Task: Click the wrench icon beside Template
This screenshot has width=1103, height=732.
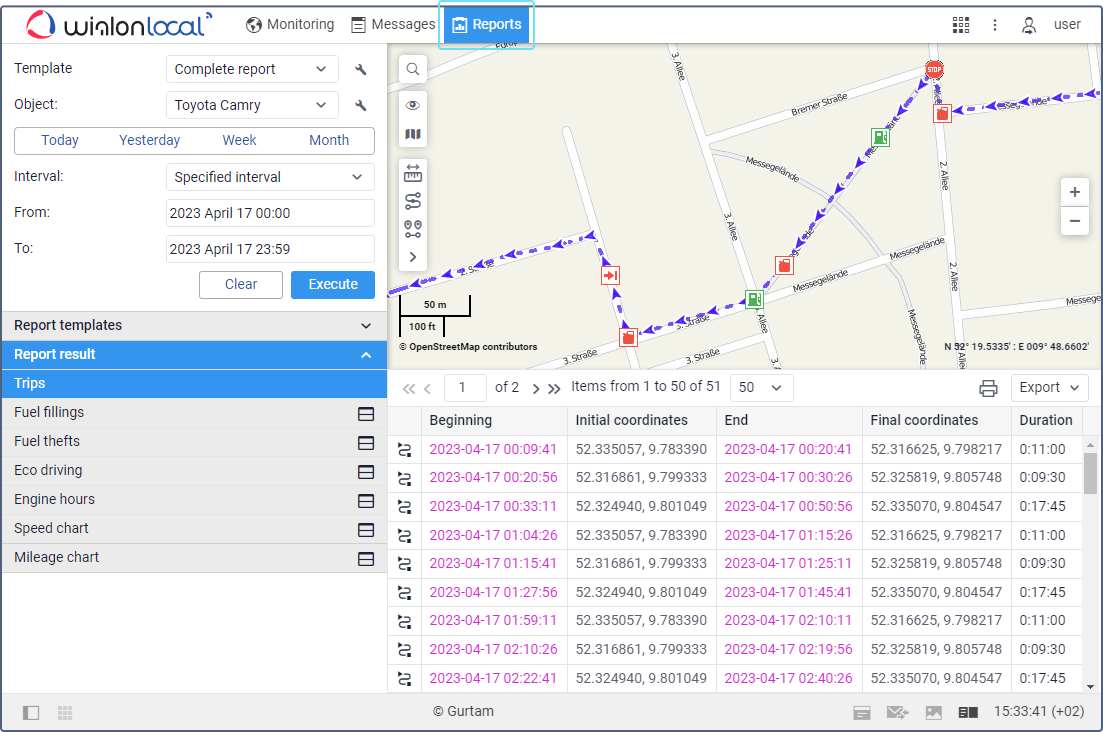Action: (361, 70)
